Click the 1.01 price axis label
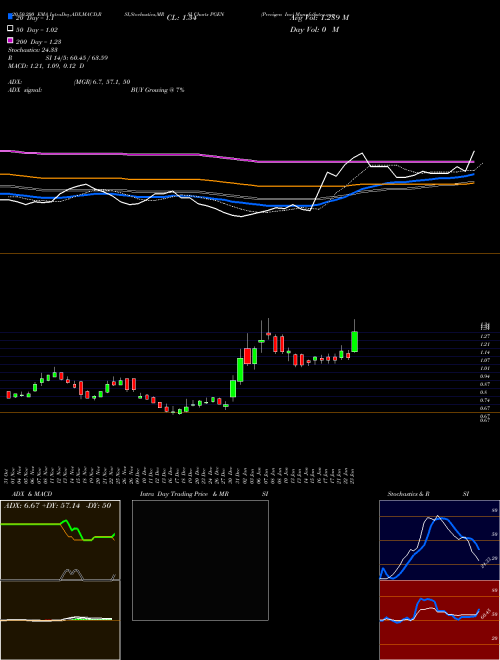Viewport: 500px width, 660px height. tap(485, 368)
